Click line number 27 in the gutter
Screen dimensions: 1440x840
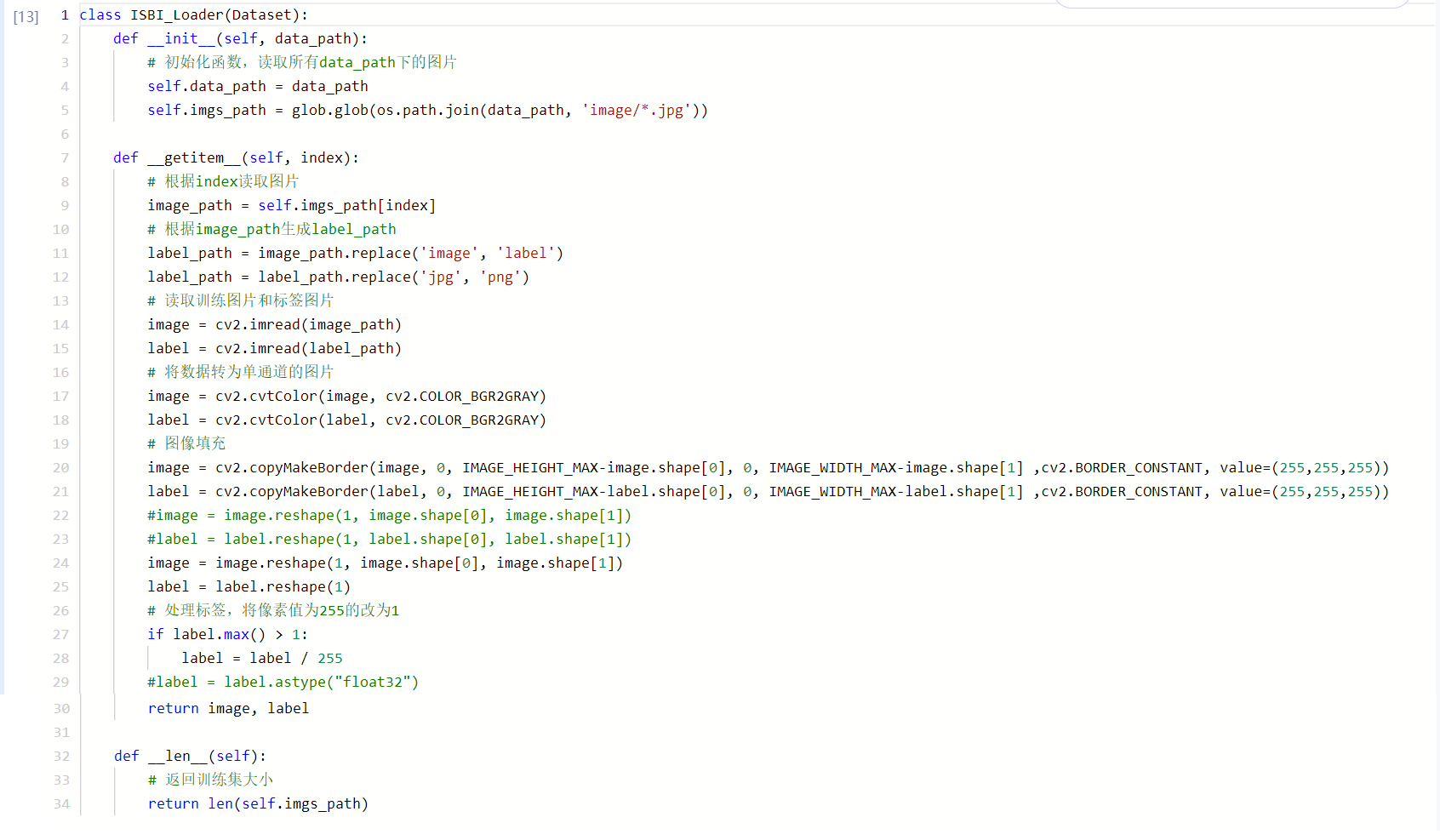tap(60, 634)
